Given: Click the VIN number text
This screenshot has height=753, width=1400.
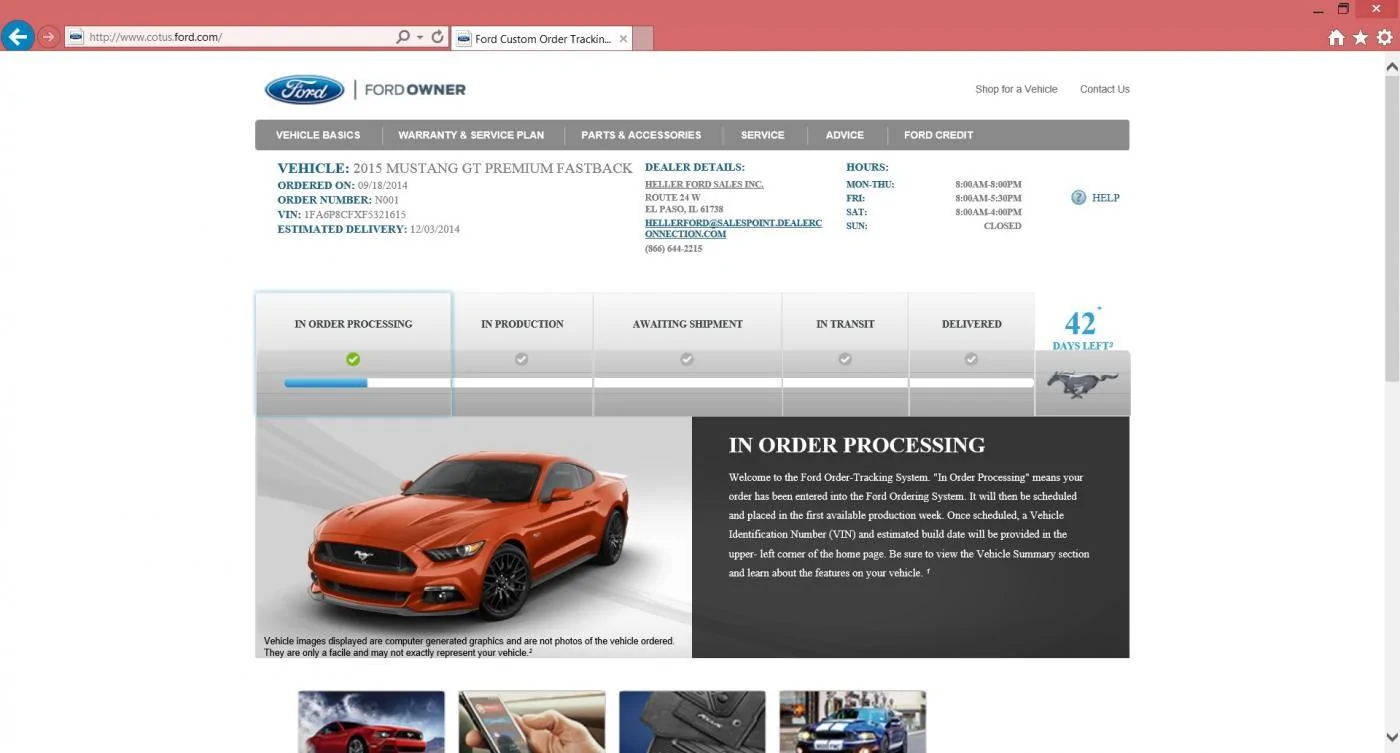Looking at the screenshot, I should 355,215.
